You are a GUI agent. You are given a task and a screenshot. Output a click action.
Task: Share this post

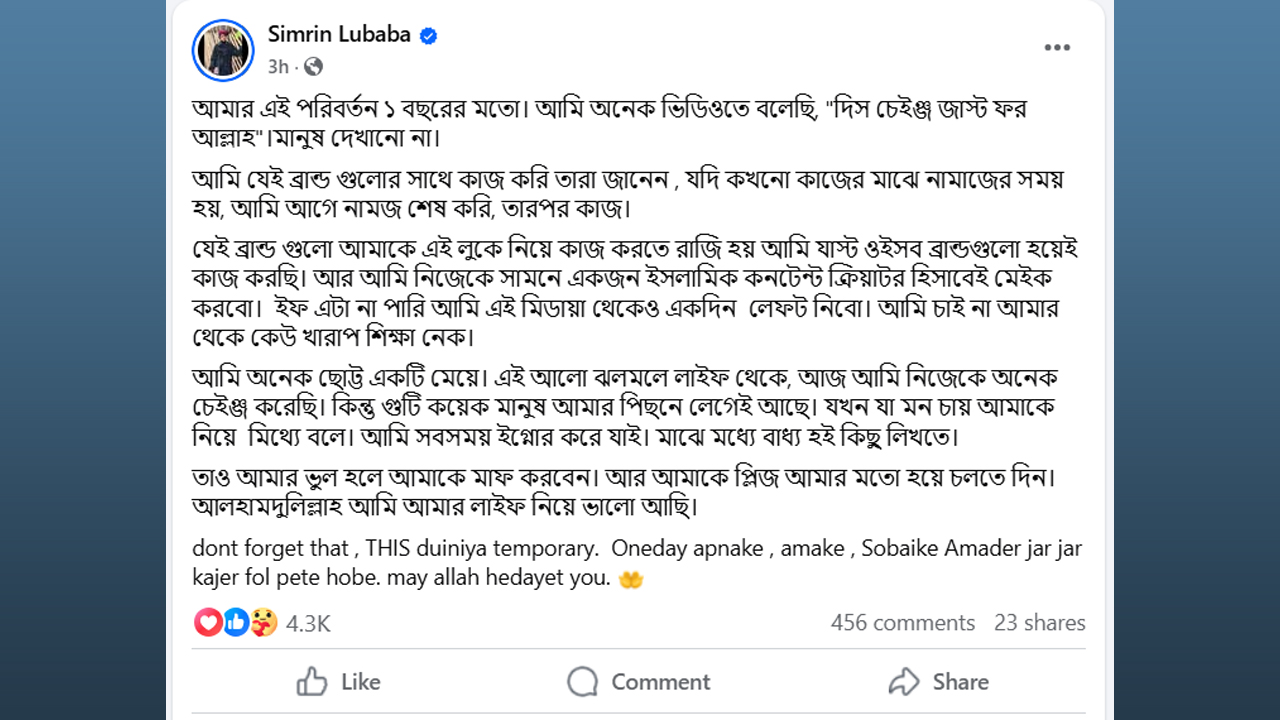click(x=938, y=682)
